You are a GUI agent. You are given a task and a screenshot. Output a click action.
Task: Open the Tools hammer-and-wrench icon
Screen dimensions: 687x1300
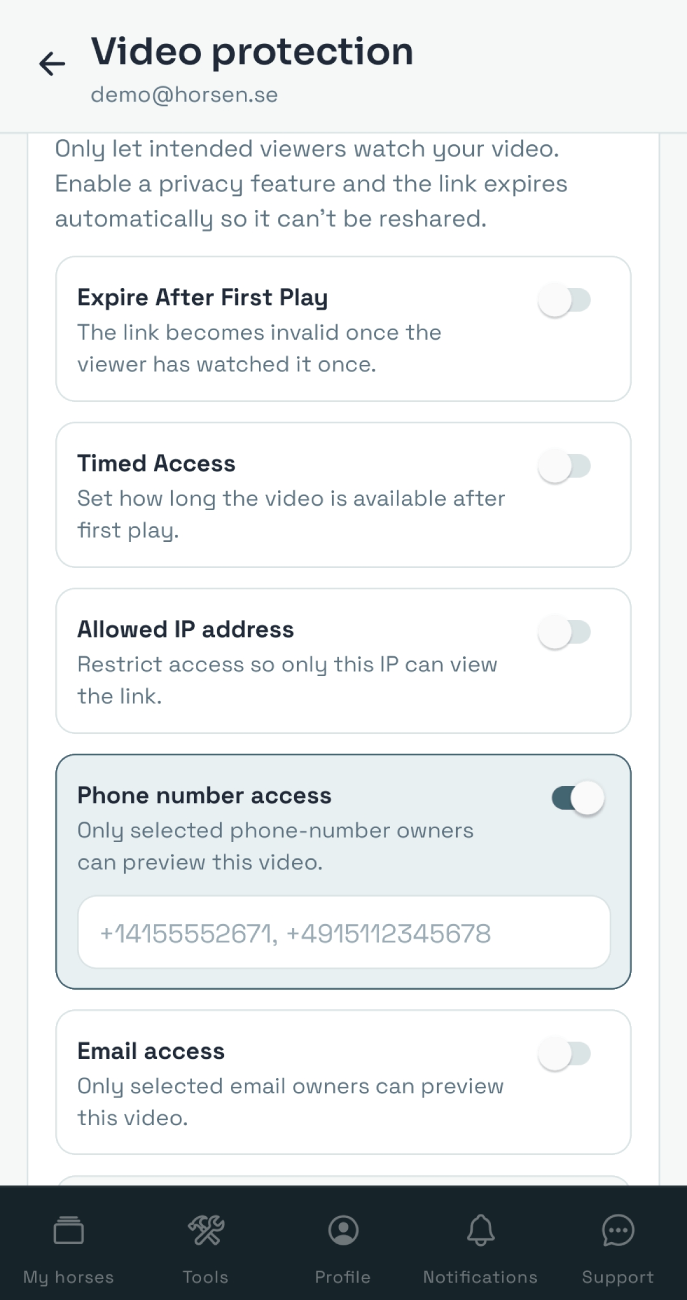pos(206,1230)
